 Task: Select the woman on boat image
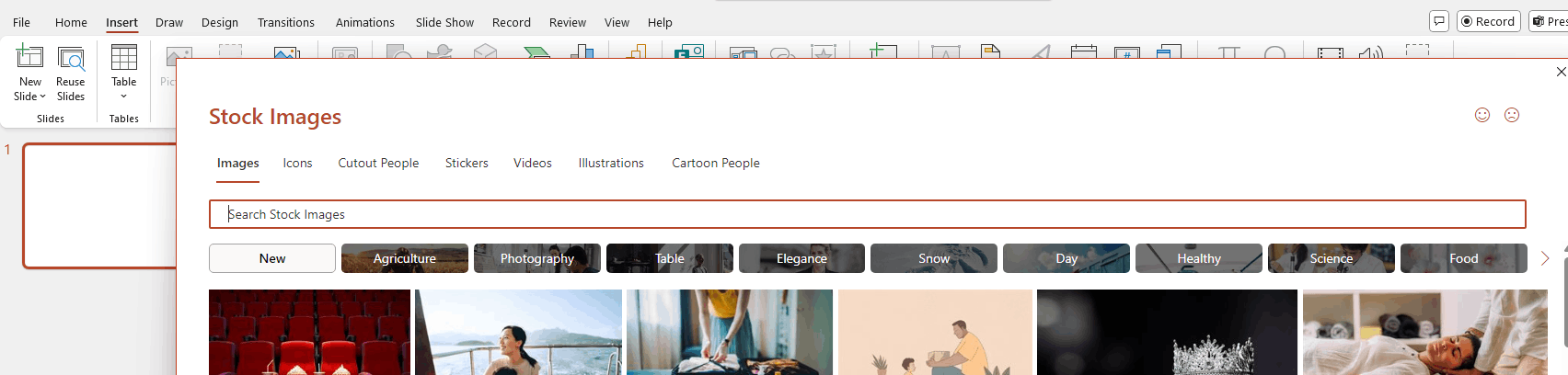[x=518, y=332]
